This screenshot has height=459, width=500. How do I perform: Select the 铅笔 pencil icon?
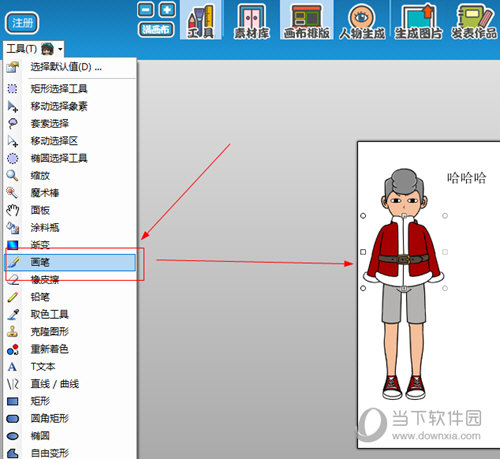click(13, 297)
